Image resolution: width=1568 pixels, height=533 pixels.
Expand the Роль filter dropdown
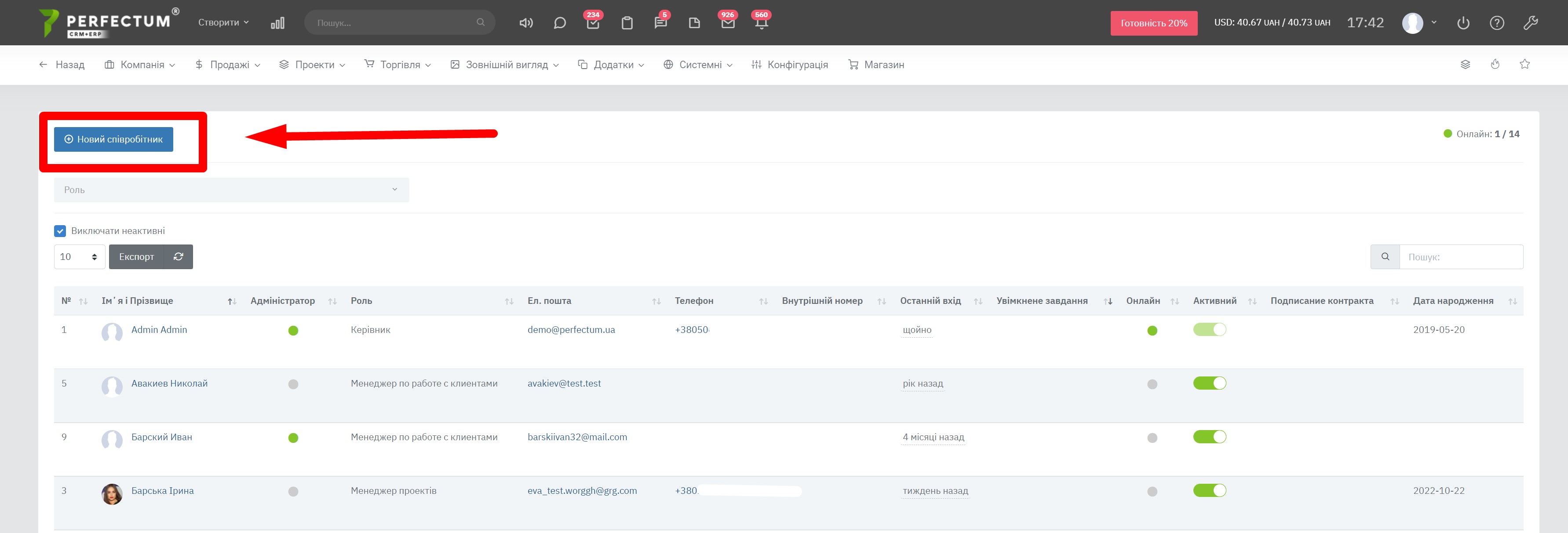(231, 190)
